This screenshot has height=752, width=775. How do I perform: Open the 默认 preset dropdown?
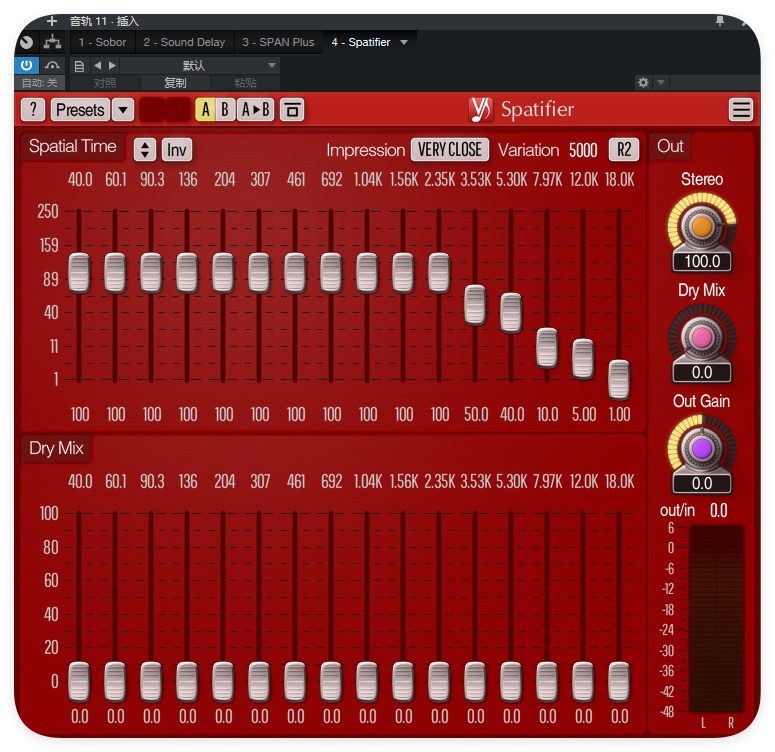point(200,65)
